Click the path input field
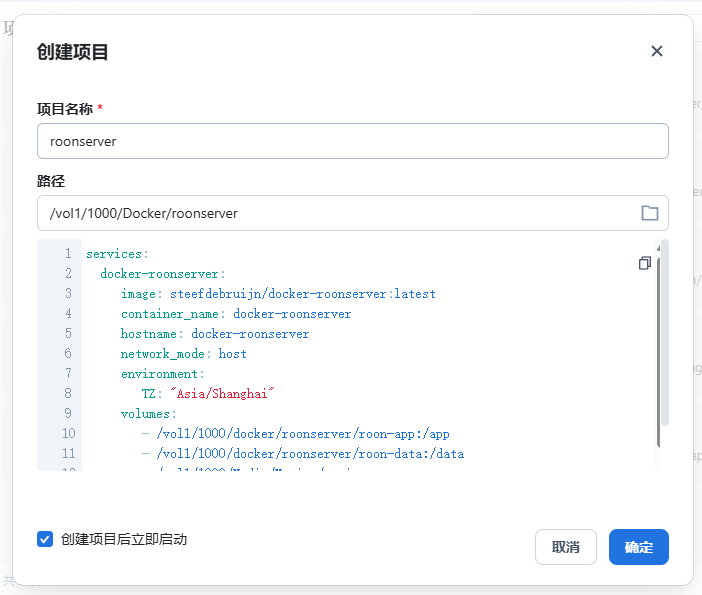The image size is (702, 595). tap(353, 213)
